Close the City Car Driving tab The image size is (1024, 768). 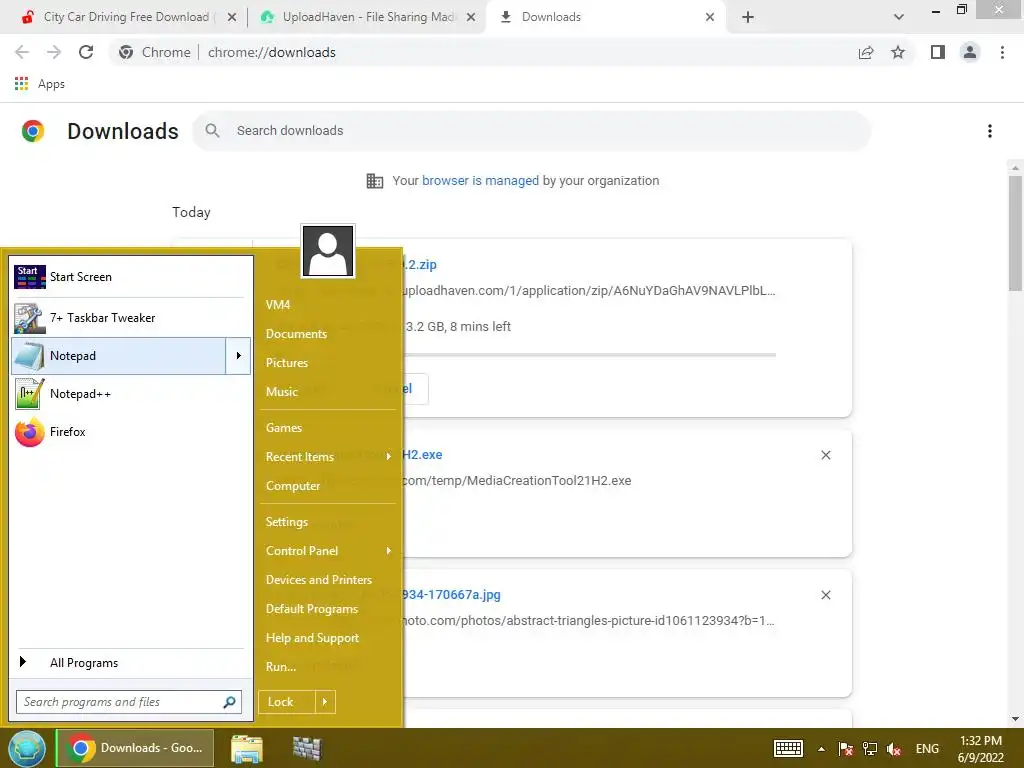pos(232,17)
